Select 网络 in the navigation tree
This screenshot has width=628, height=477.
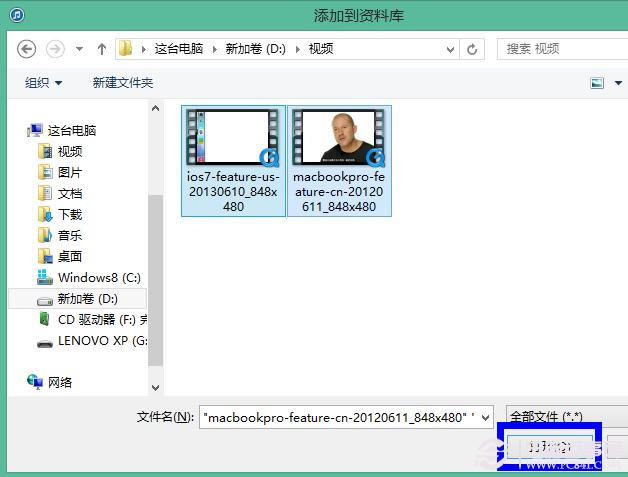click(50, 382)
